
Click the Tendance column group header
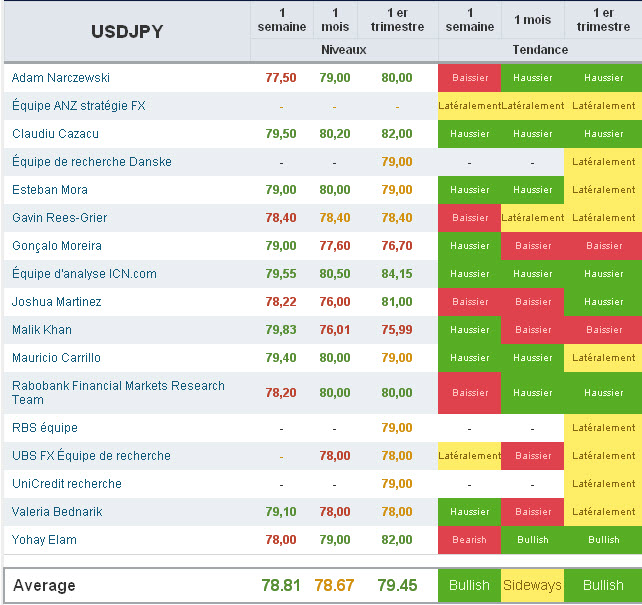(540, 50)
